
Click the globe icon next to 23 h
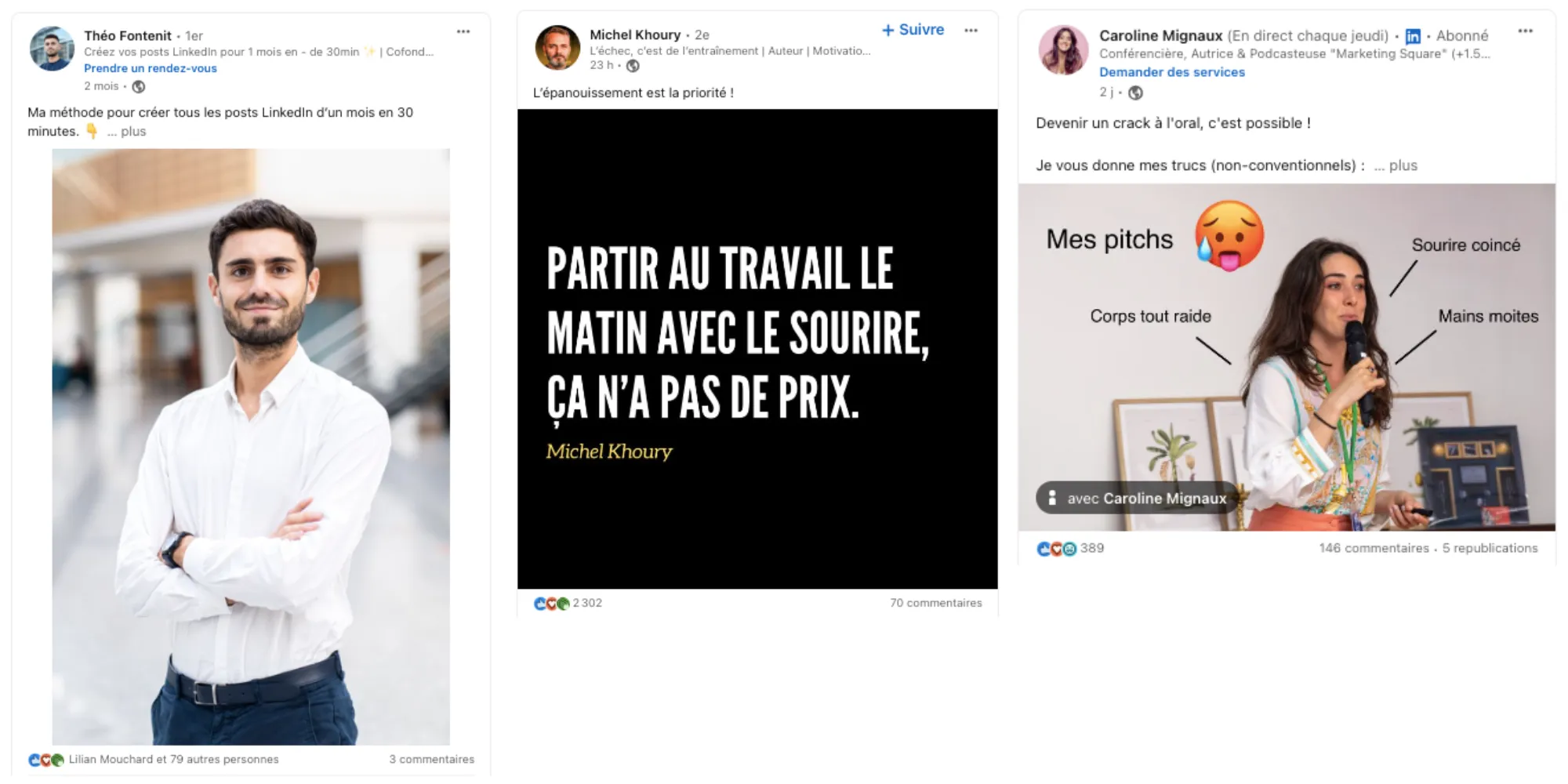(633, 66)
